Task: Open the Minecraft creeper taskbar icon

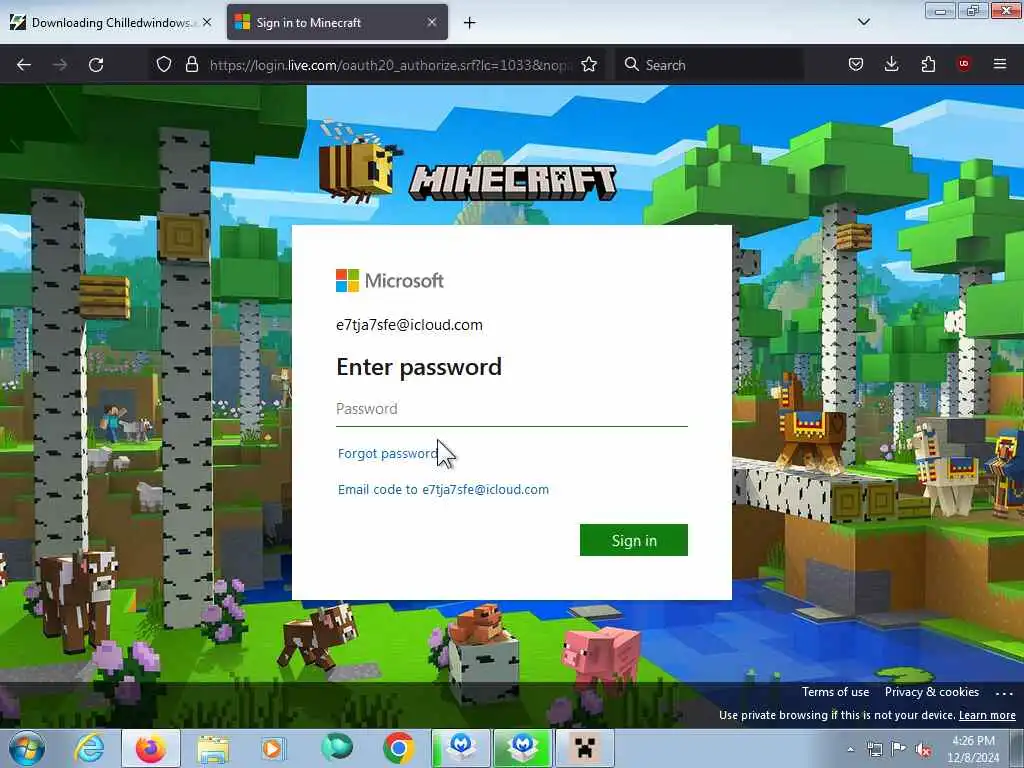Action: tap(584, 748)
